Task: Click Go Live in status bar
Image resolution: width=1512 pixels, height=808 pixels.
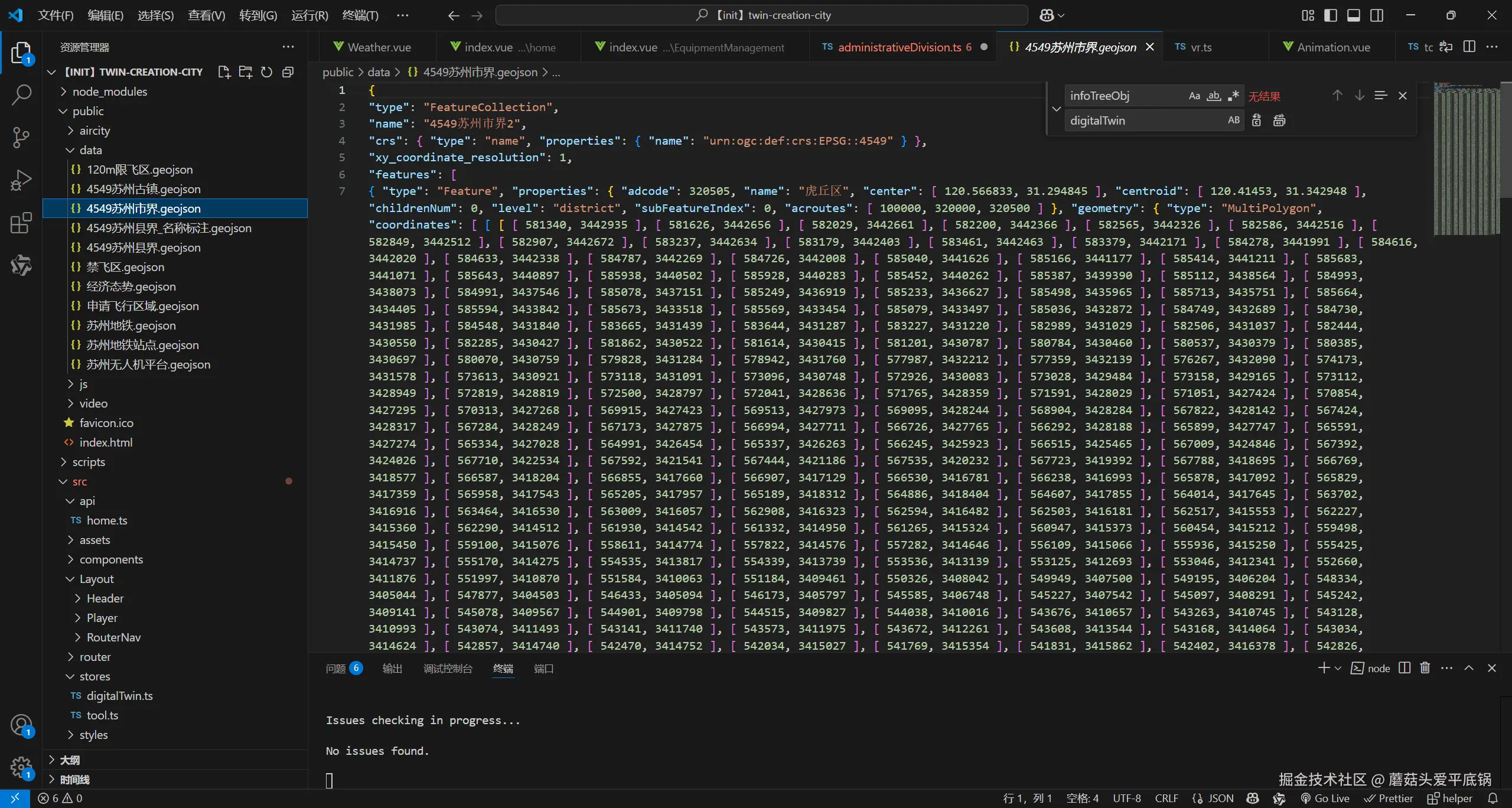Action: click(1325, 799)
